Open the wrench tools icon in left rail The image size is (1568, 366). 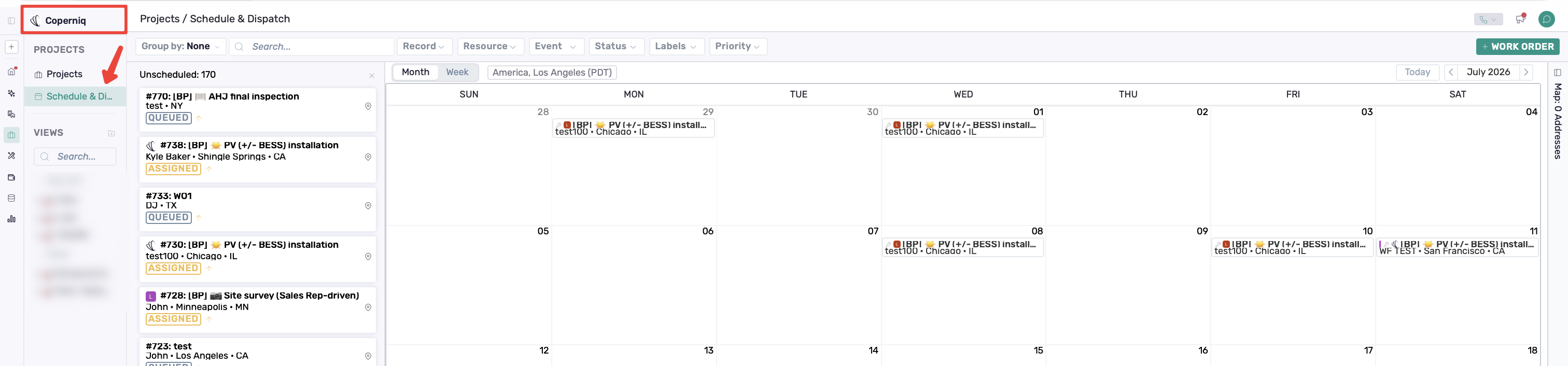pos(11,156)
